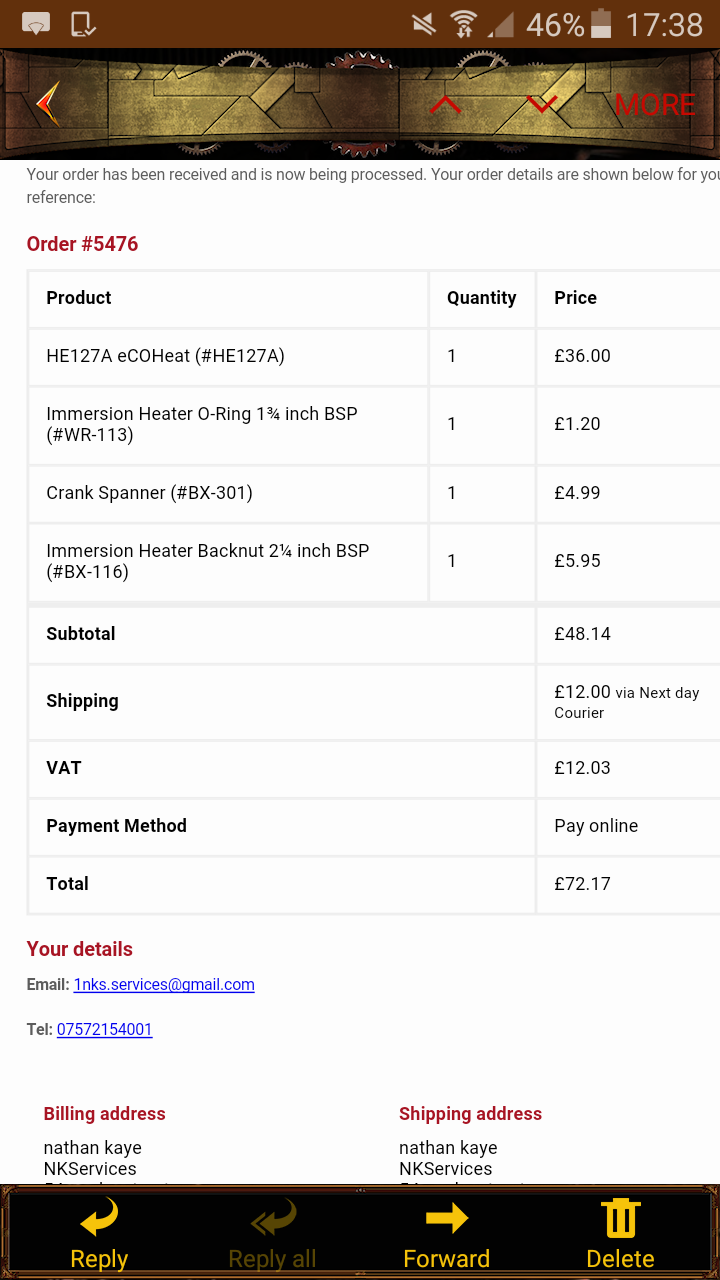The image size is (720, 1280).
Task: Call the phone number 07572154001
Action: tap(105, 1030)
